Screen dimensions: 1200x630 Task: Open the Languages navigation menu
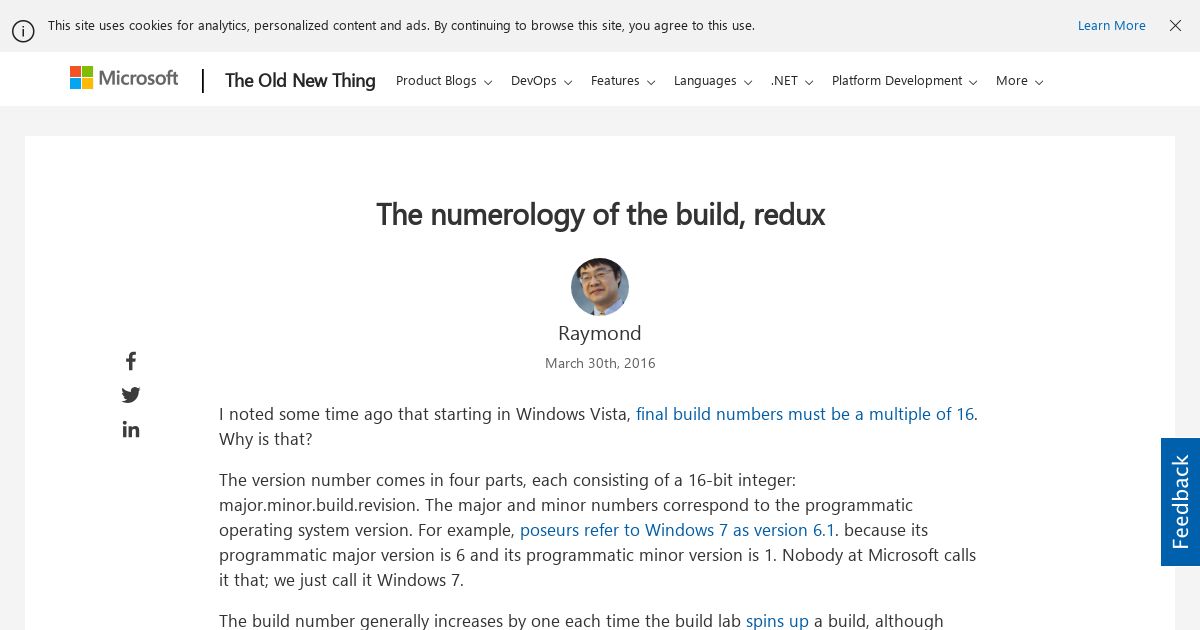click(713, 81)
